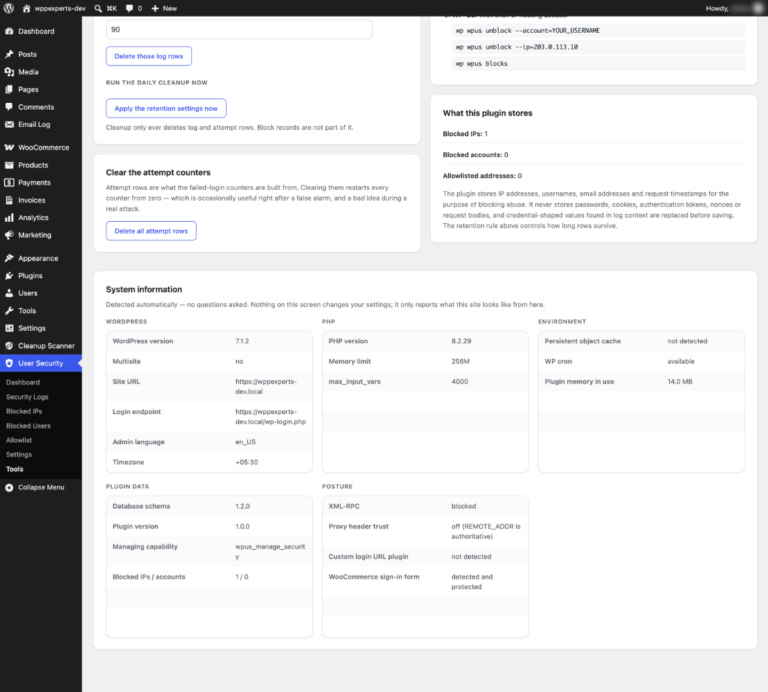Open the Blocked IPs submenu item
Viewport: 768px width, 692px height.
[x=24, y=411]
